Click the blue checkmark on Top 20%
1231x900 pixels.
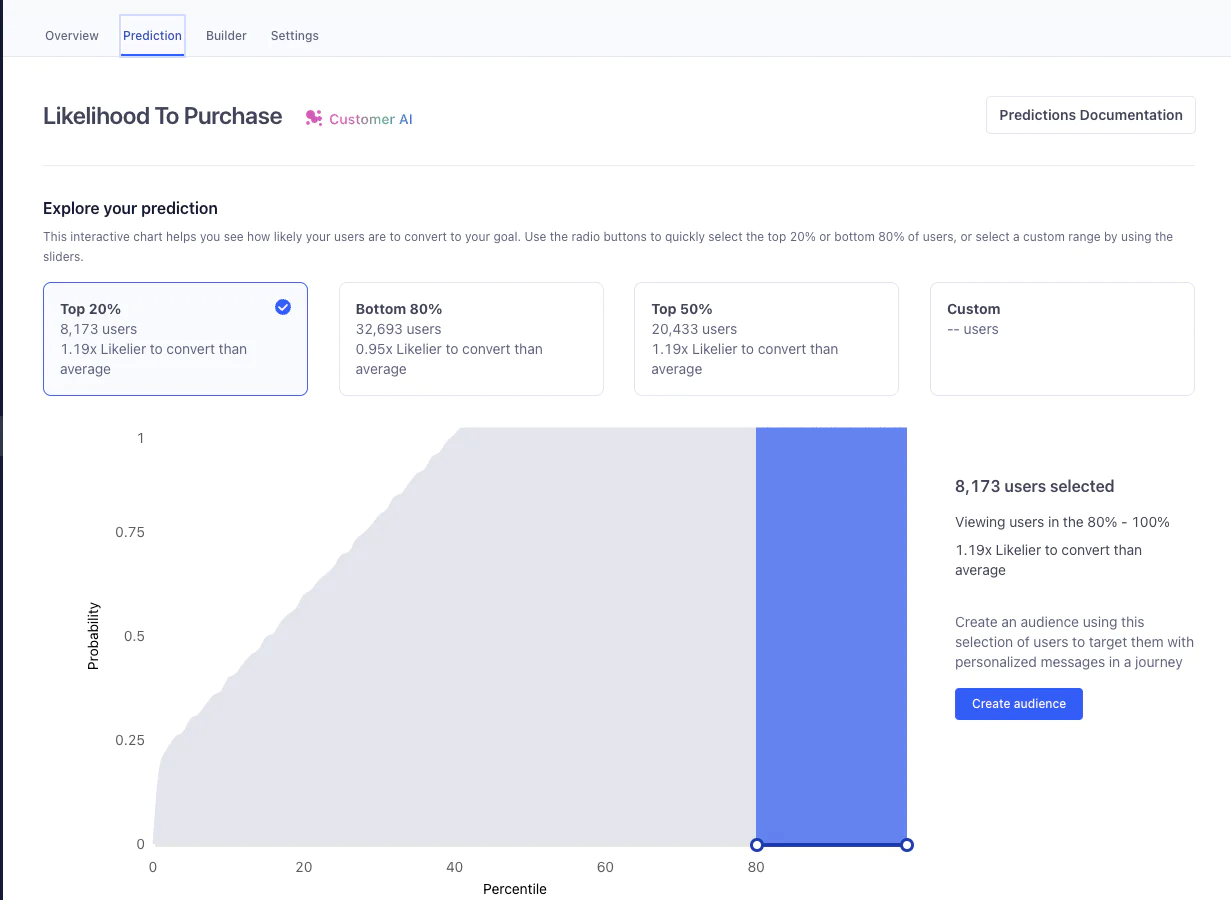(283, 308)
